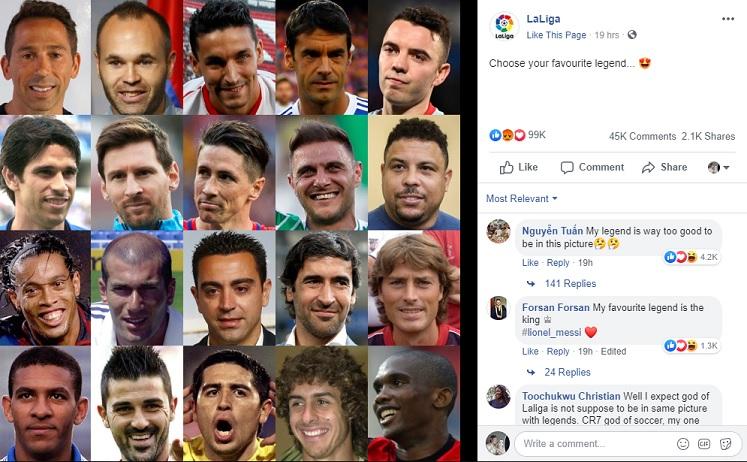Click the LaLiga page logo

tap(504, 26)
